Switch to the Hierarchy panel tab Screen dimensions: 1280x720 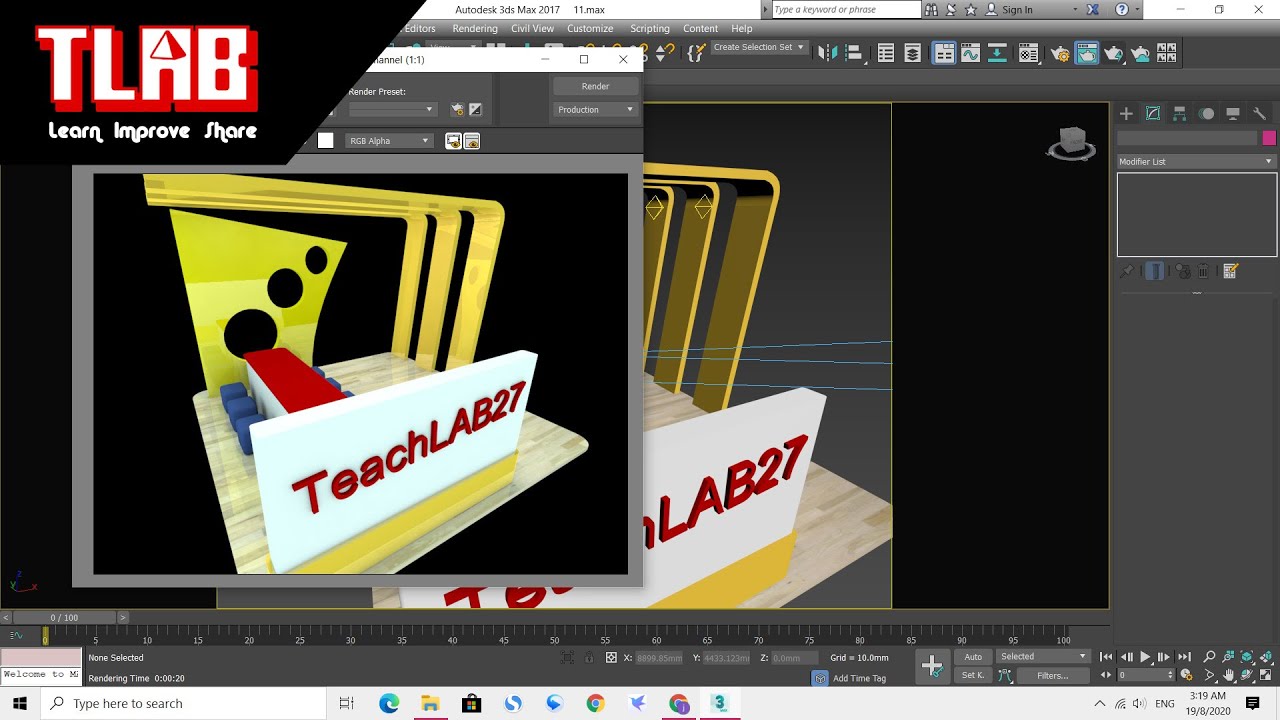point(1180,114)
